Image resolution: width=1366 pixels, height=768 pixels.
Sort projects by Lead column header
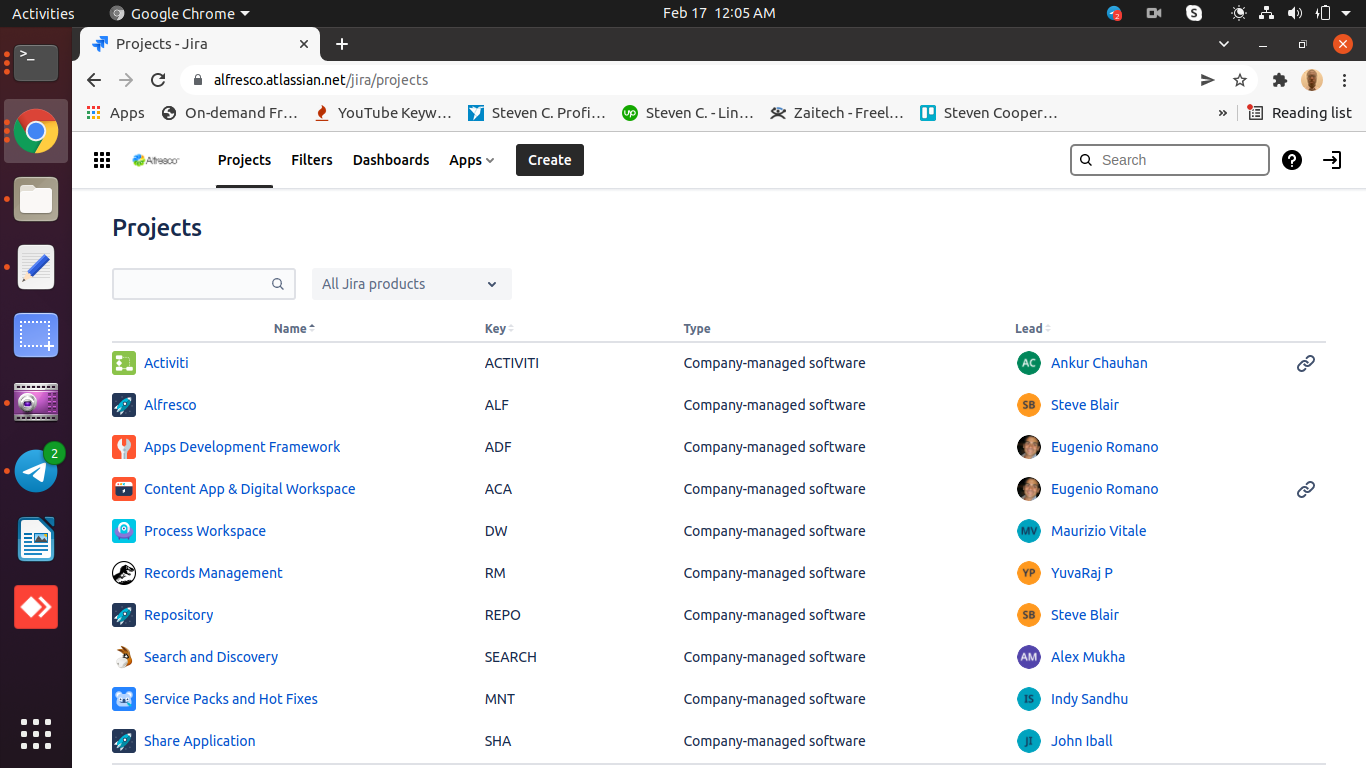(x=1032, y=328)
